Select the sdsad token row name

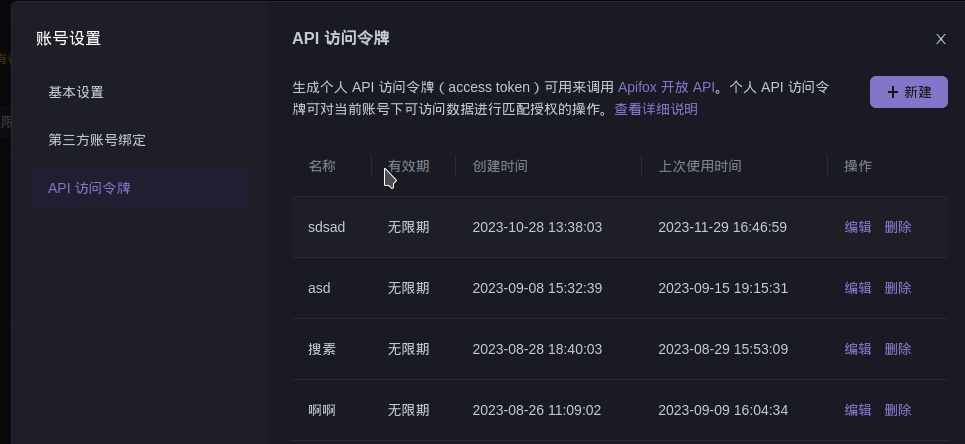pyautogui.click(x=326, y=227)
